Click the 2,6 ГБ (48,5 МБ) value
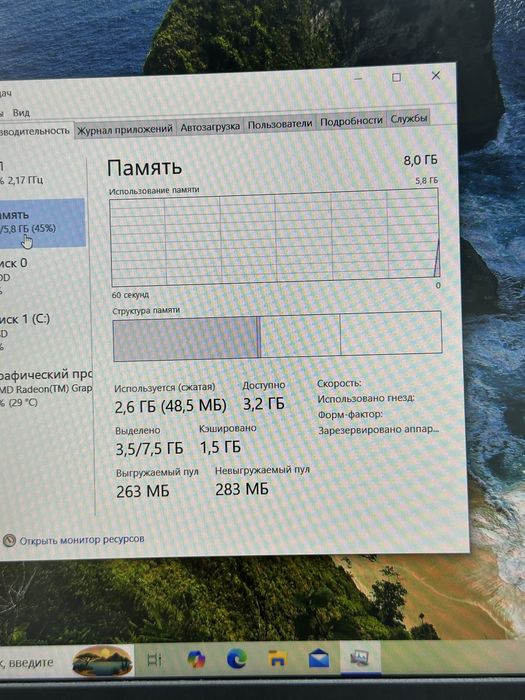The image size is (525, 700). pyautogui.click(x=171, y=406)
